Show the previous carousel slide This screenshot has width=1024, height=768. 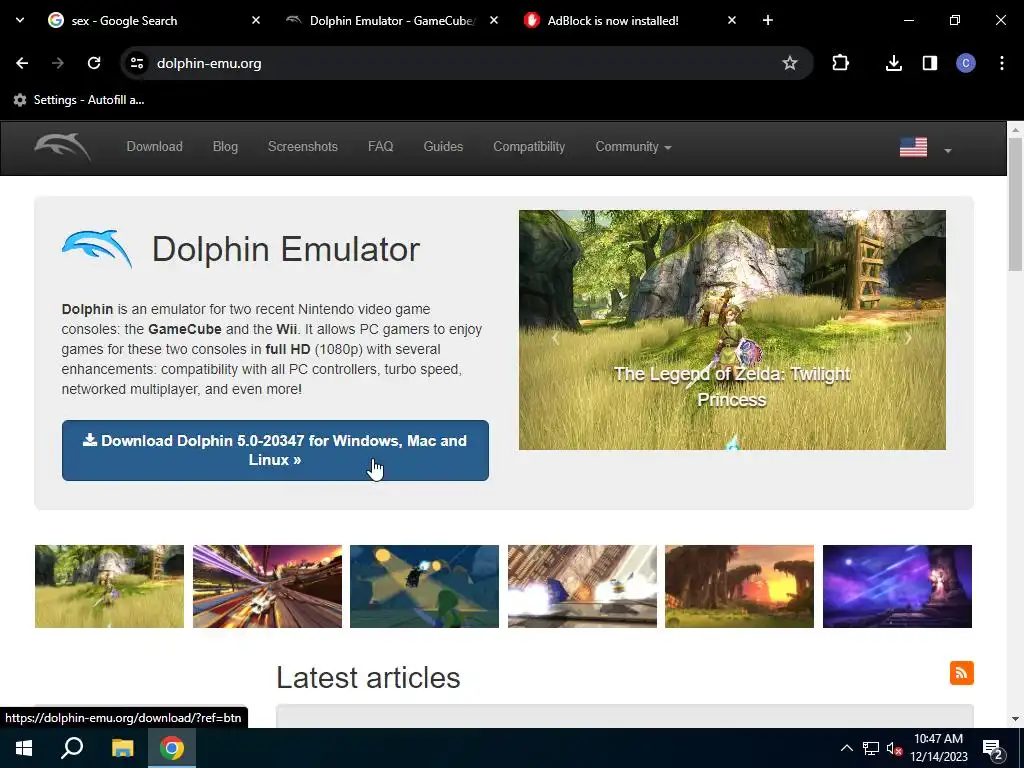(x=556, y=338)
